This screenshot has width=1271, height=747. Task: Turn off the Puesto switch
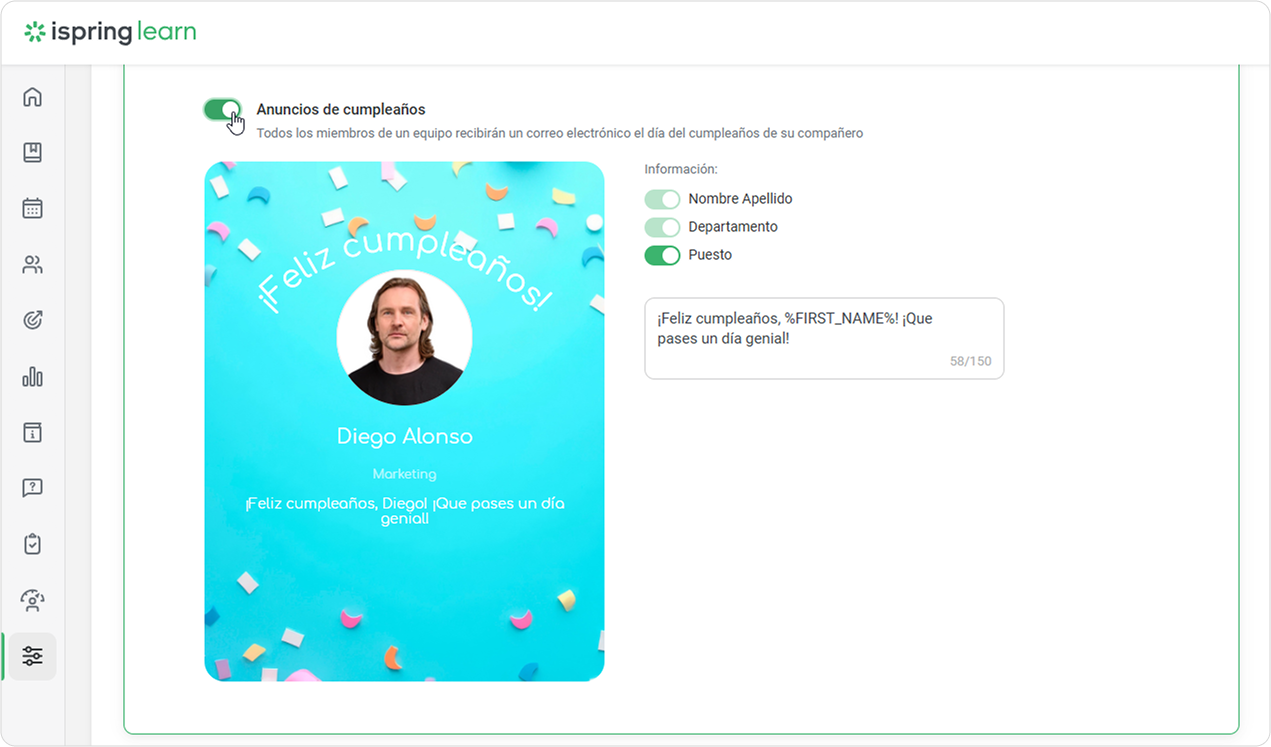tap(662, 255)
